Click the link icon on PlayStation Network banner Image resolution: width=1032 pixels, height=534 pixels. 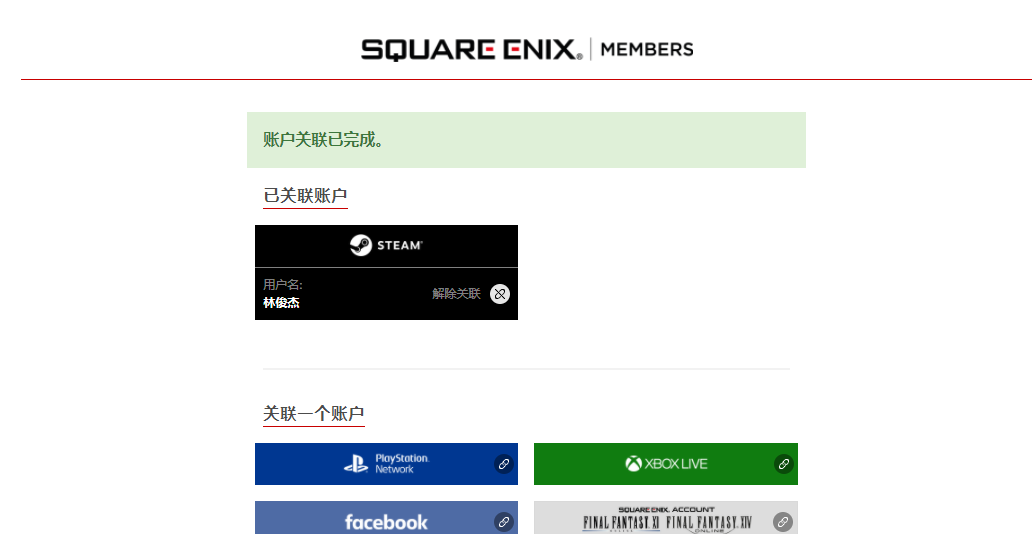[503, 464]
